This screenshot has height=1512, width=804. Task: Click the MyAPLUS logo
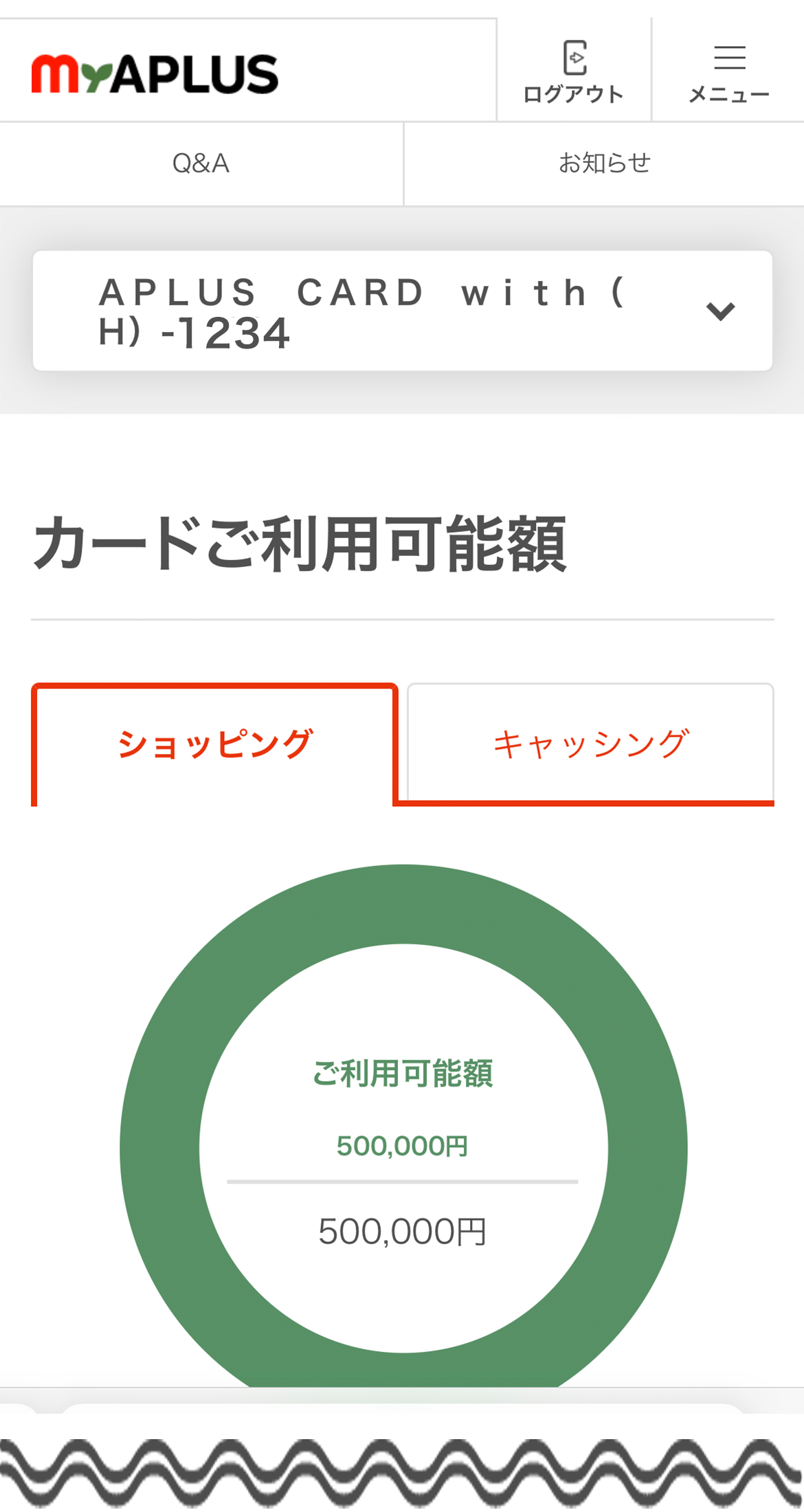(x=155, y=74)
